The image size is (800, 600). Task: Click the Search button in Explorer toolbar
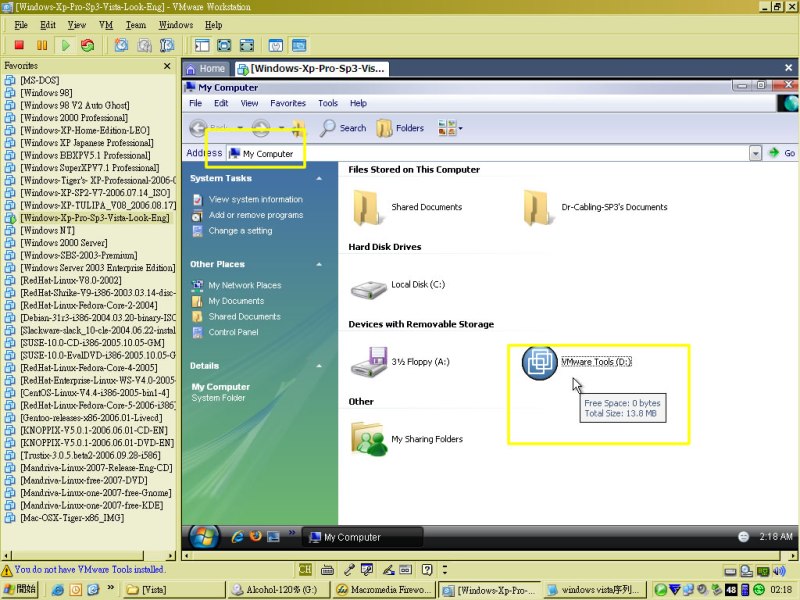(x=343, y=128)
